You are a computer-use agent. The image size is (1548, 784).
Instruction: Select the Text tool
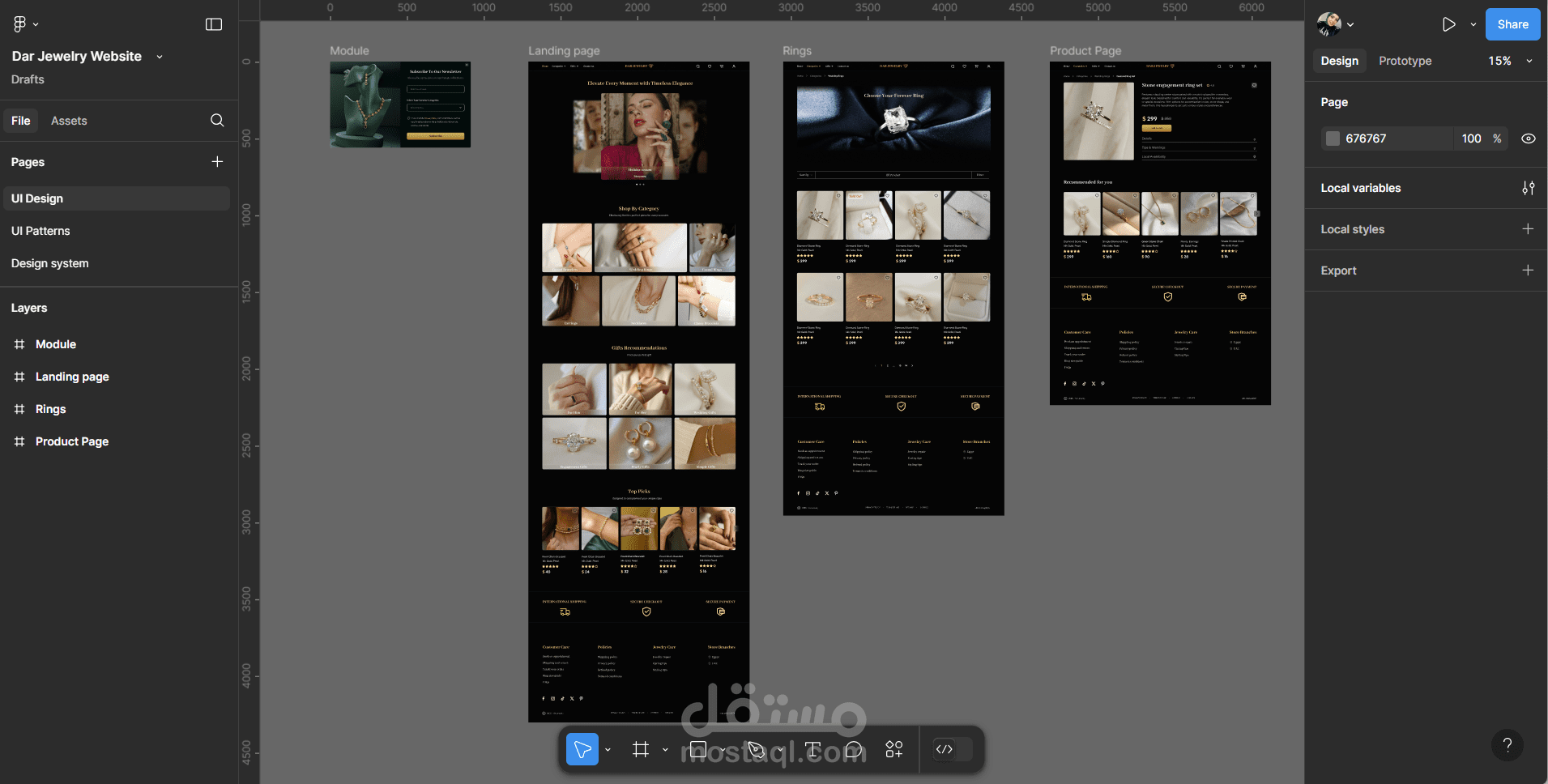813,749
